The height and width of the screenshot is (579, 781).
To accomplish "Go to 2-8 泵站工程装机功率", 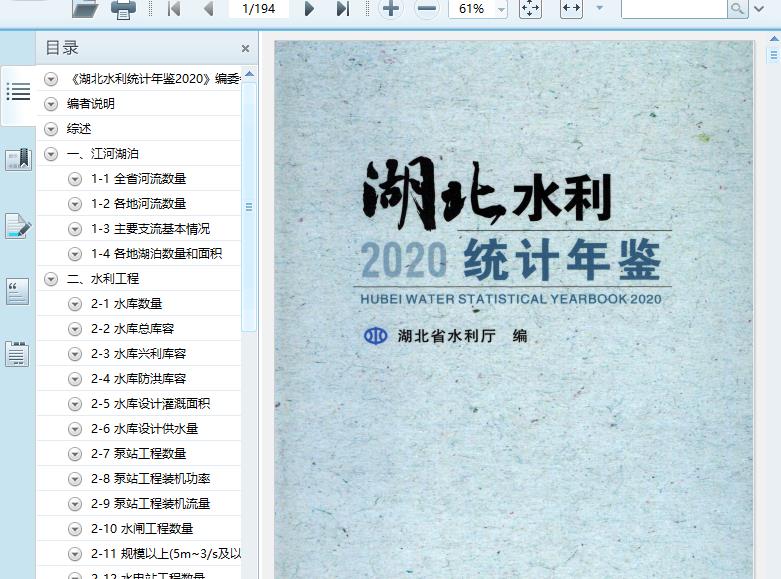I will [150, 478].
